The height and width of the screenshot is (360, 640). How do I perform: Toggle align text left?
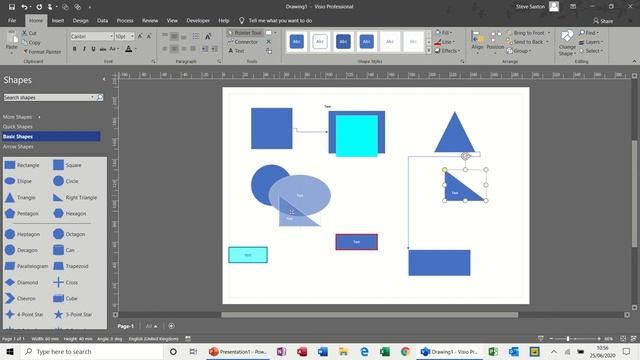[165, 49]
